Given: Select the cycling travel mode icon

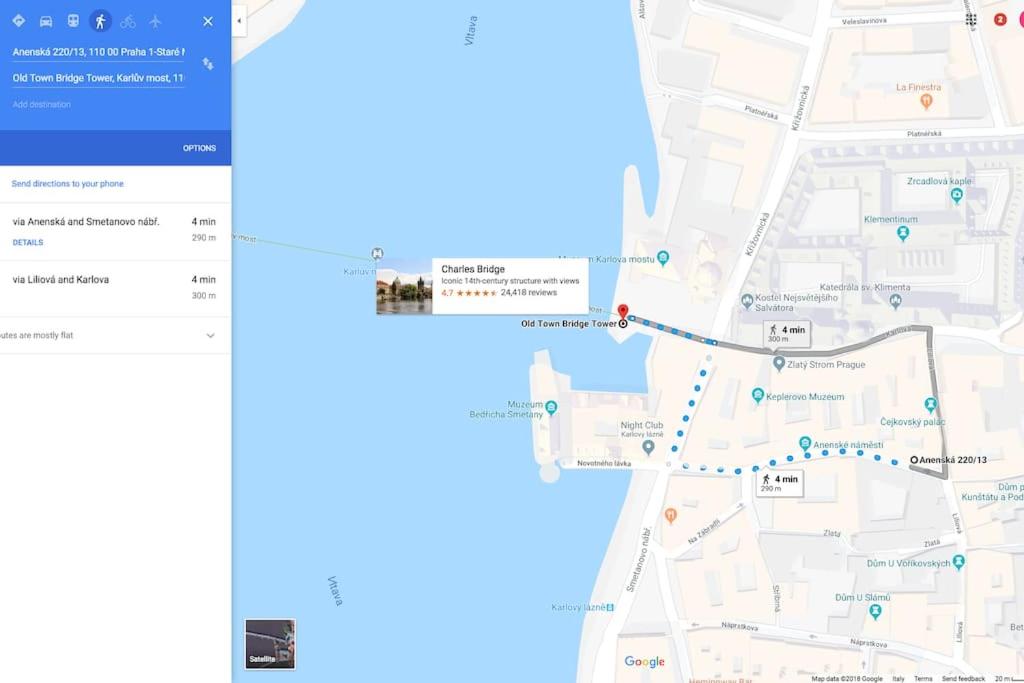Looking at the screenshot, I should click(x=128, y=22).
